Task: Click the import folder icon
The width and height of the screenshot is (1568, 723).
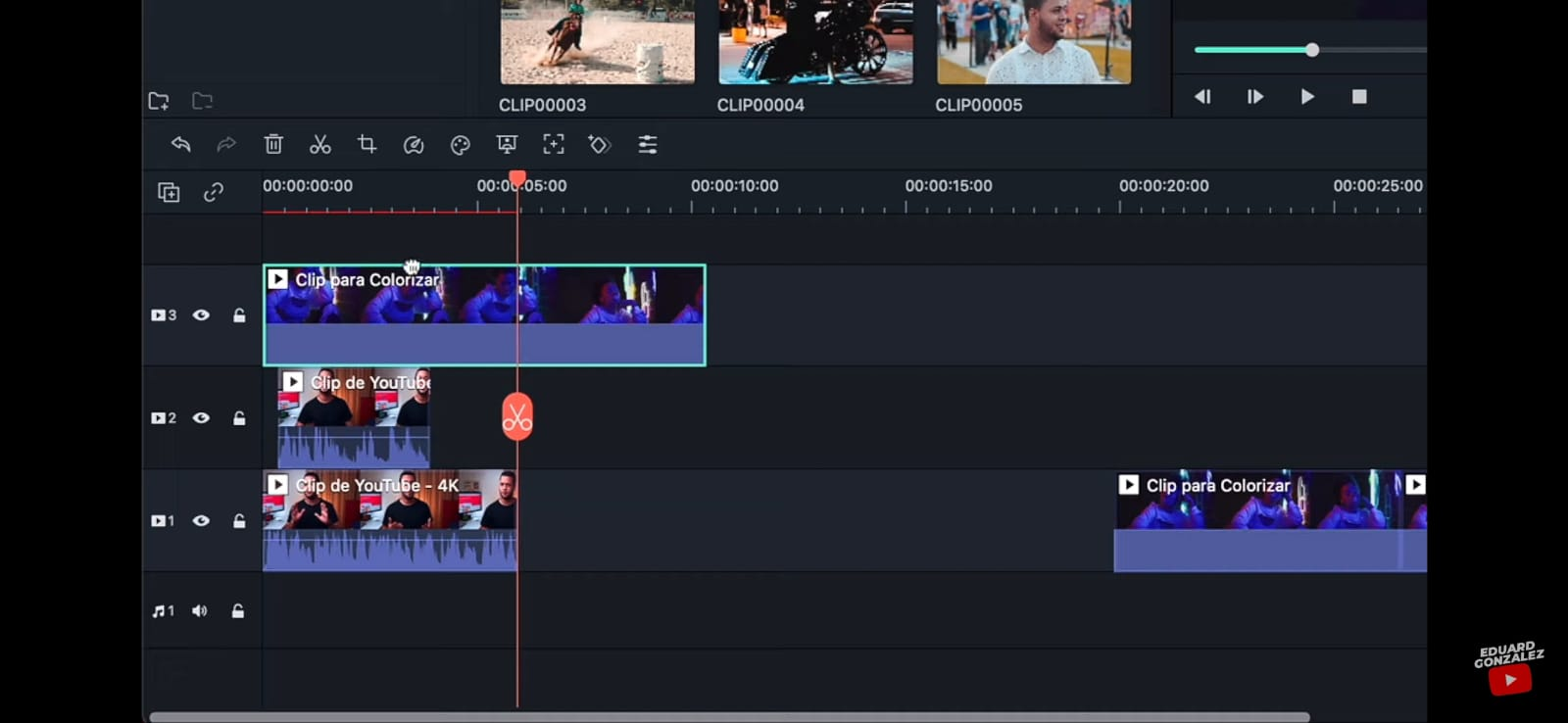Action: [x=202, y=101]
